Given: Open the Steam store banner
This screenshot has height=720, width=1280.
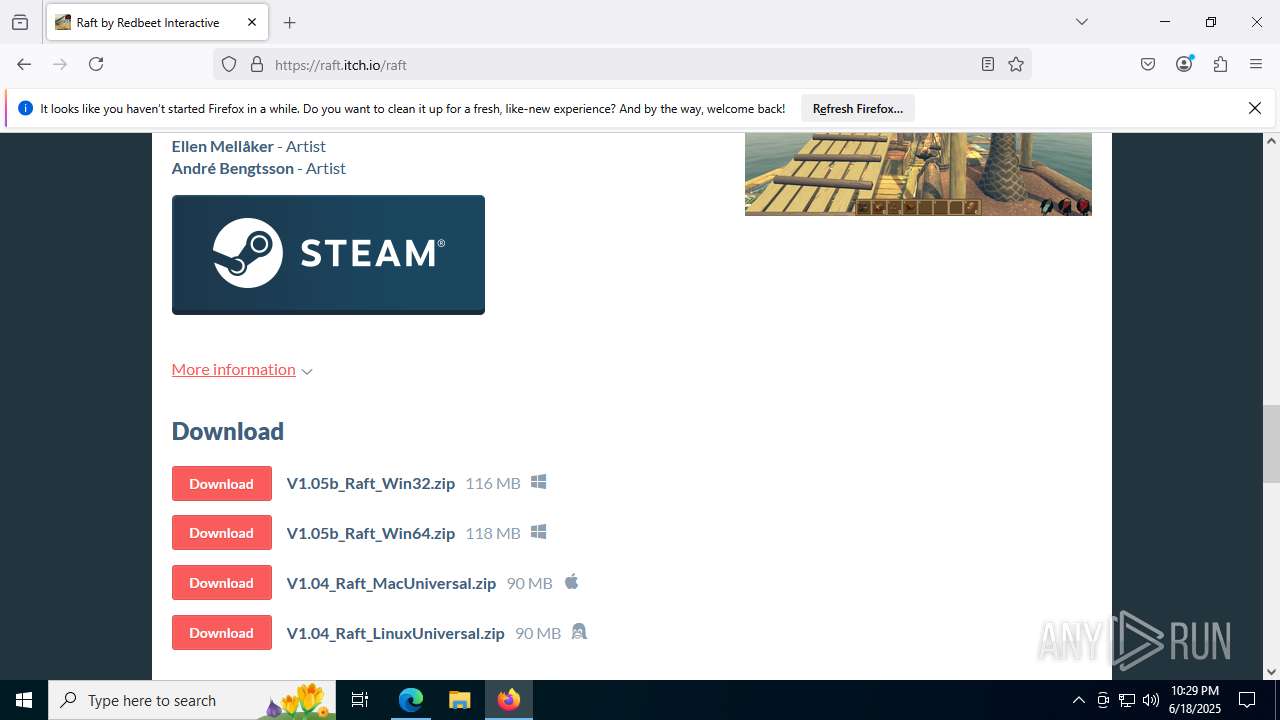Looking at the screenshot, I should (x=328, y=255).
